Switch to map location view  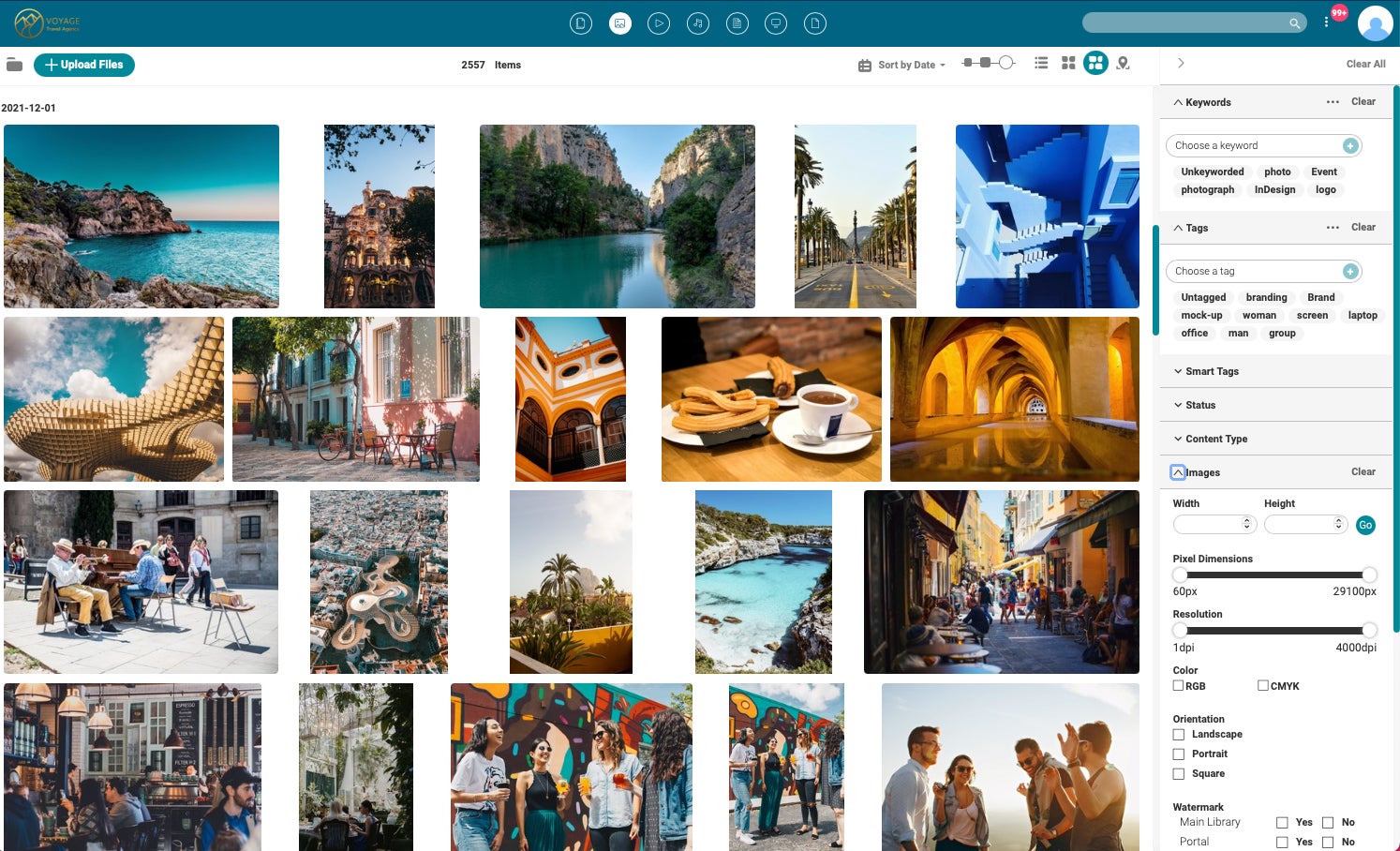point(1123,63)
